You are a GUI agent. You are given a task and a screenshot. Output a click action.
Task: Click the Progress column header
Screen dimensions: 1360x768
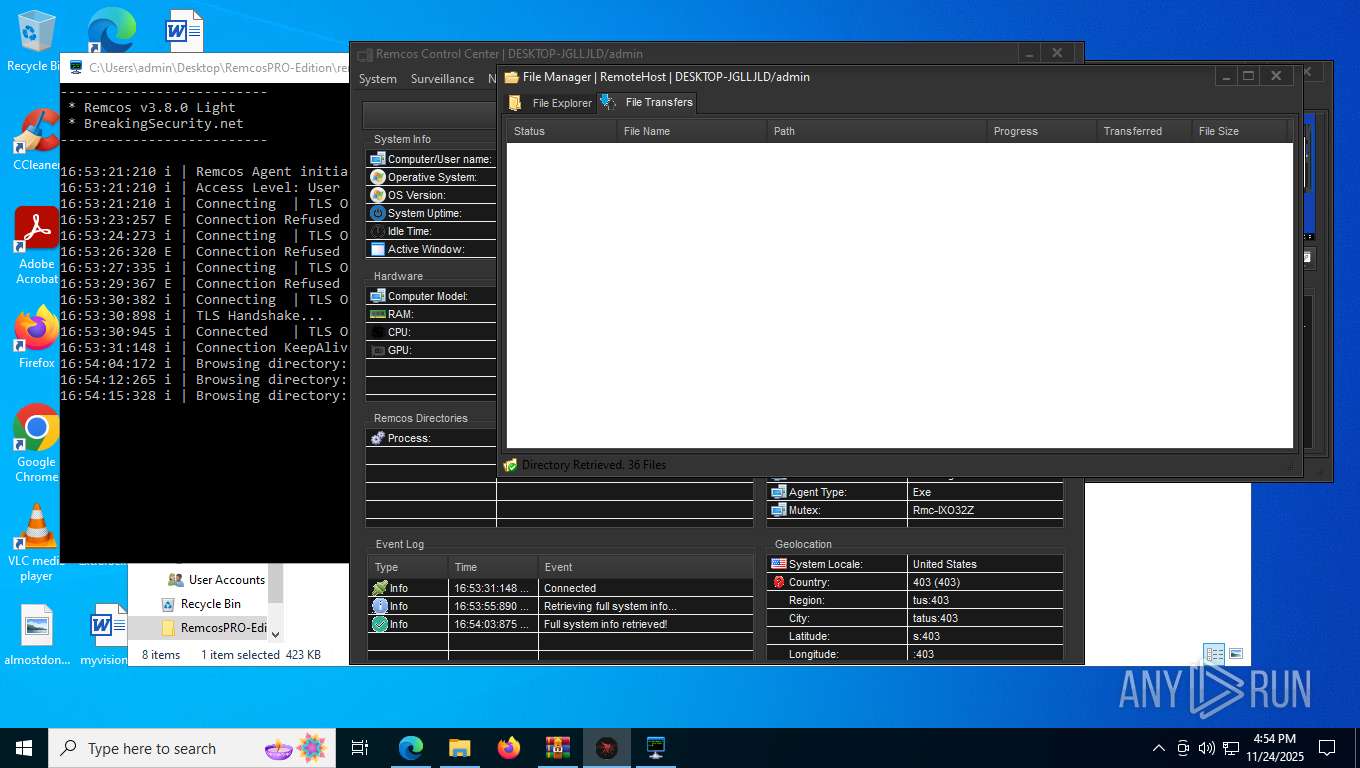pos(1042,131)
